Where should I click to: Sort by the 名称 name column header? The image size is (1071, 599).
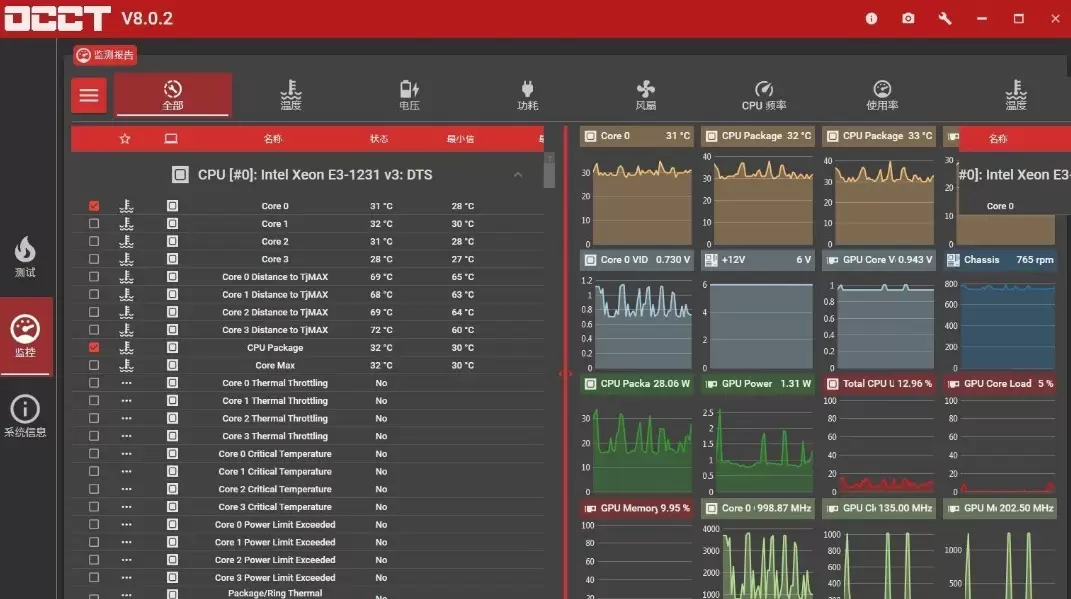point(273,139)
